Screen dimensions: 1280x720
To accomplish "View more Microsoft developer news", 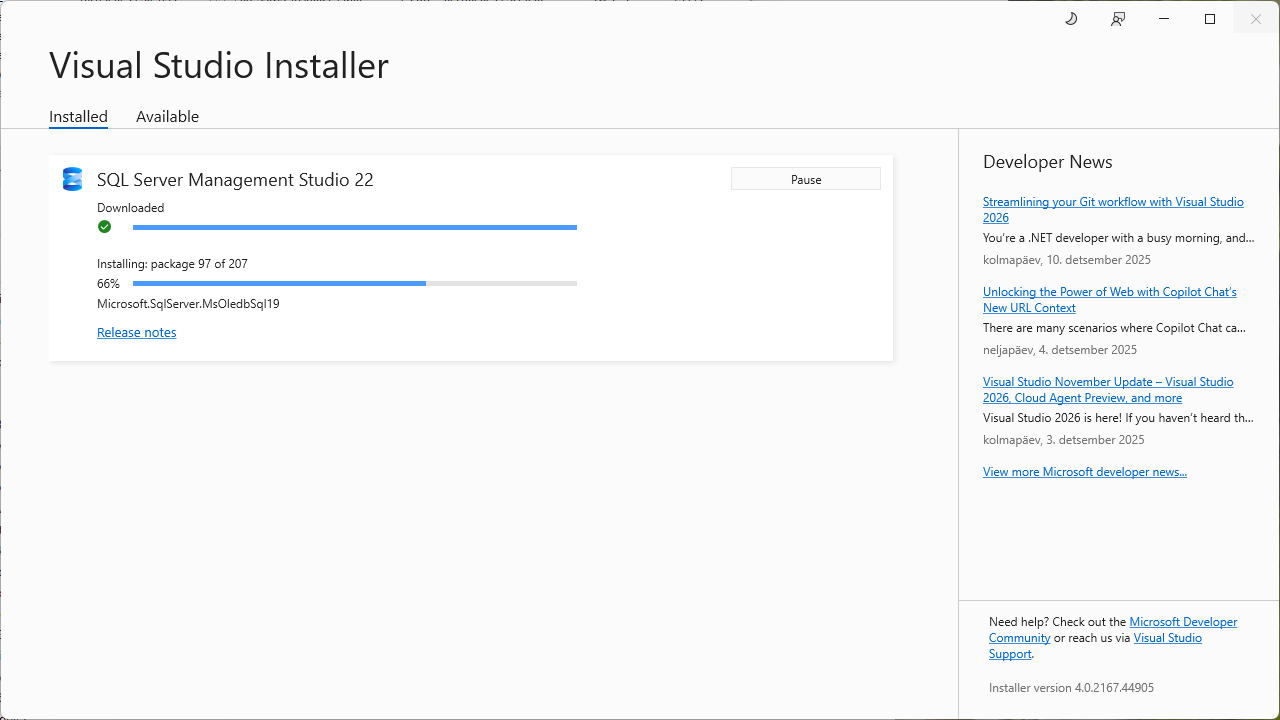I will click(1084, 471).
